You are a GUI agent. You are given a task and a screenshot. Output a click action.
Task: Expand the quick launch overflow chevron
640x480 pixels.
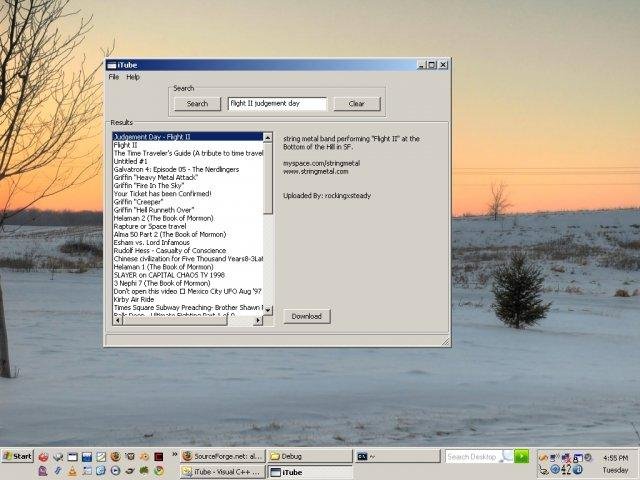175,454
